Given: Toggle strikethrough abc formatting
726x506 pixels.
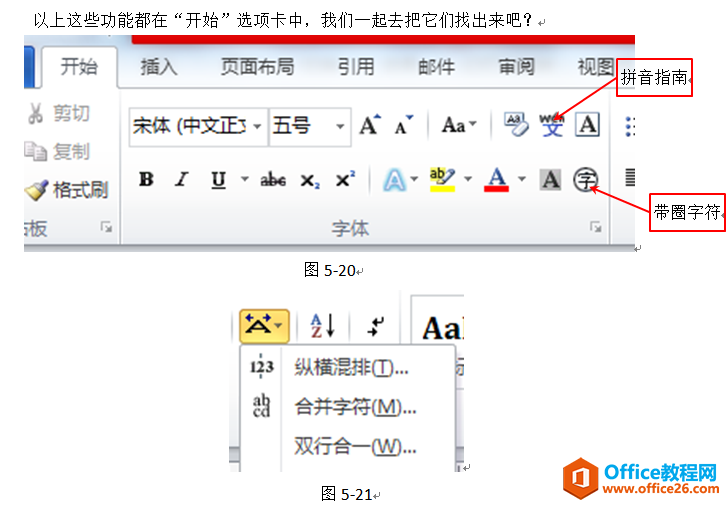Looking at the screenshot, I should click(x=273, y=180).
